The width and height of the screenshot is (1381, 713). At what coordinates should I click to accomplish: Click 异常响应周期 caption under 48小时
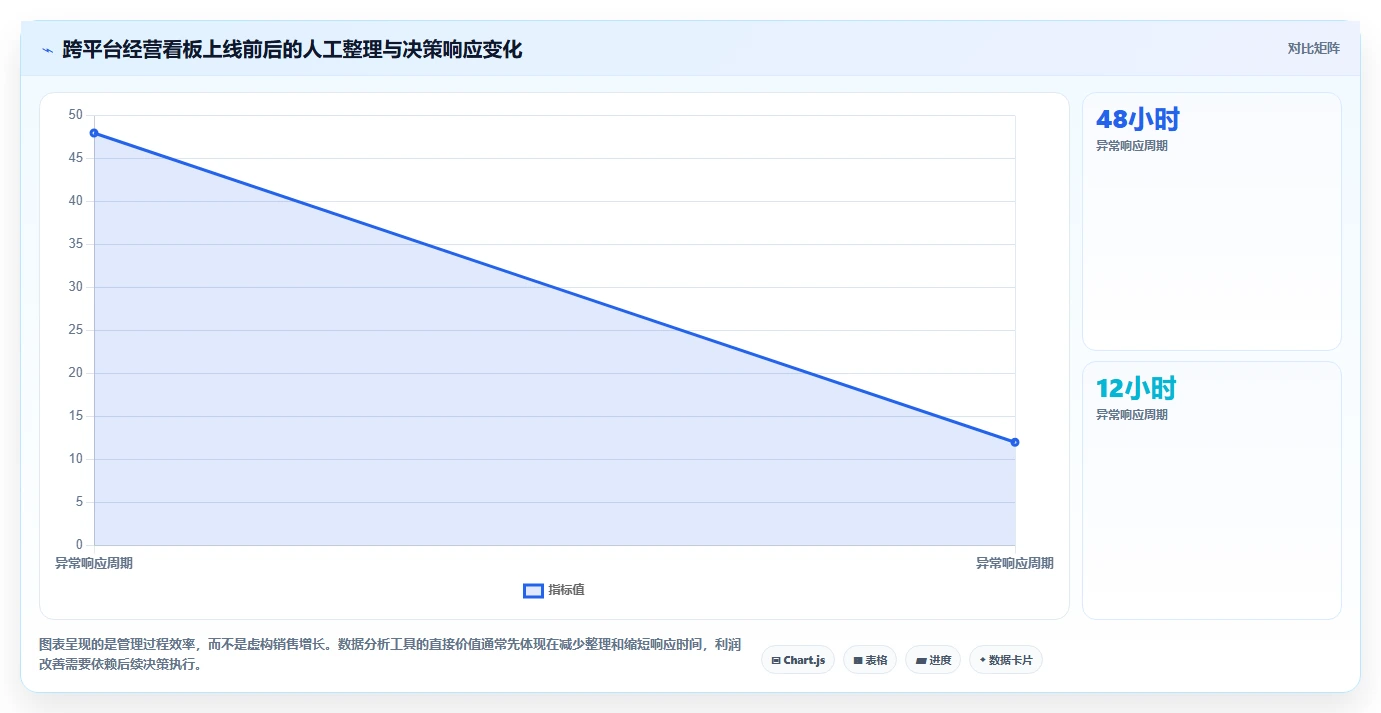pyautogui.click(x=1132, y=146)
